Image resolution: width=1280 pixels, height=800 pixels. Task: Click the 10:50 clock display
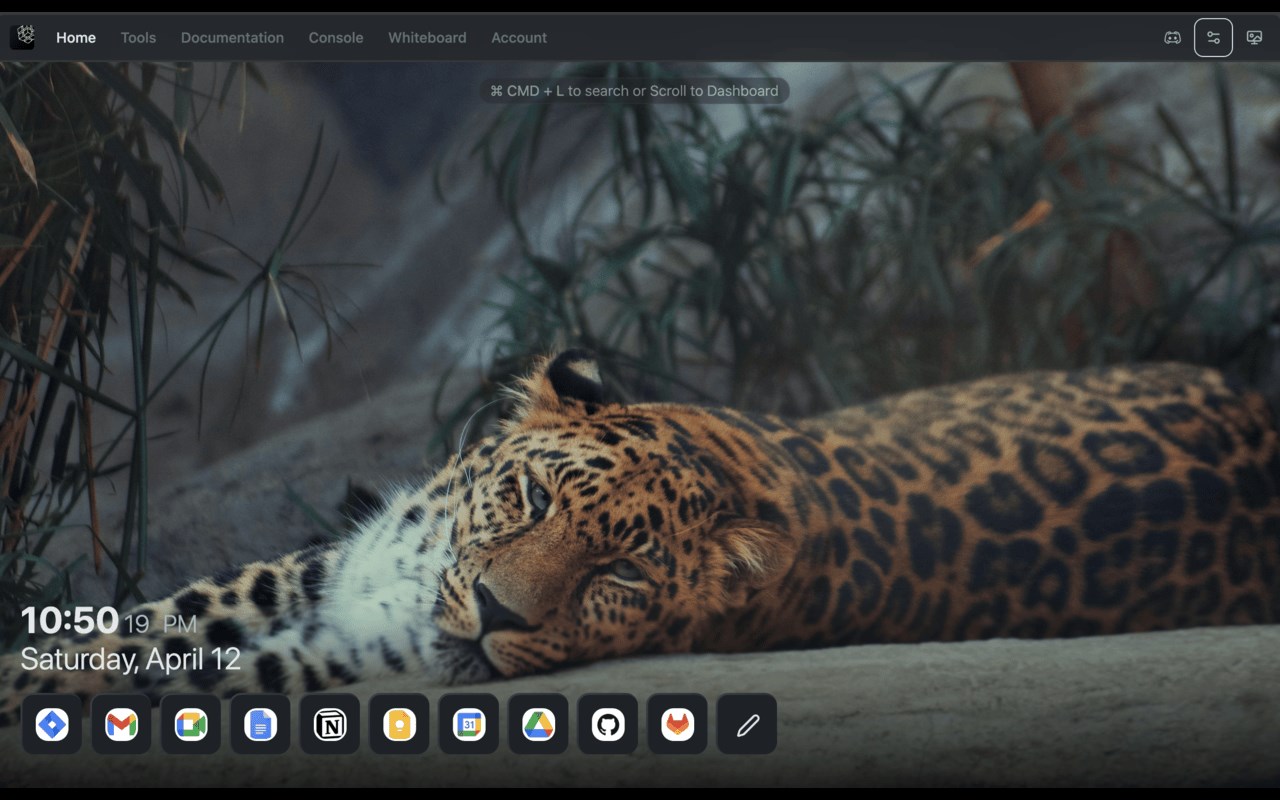(x=109, y=621)
